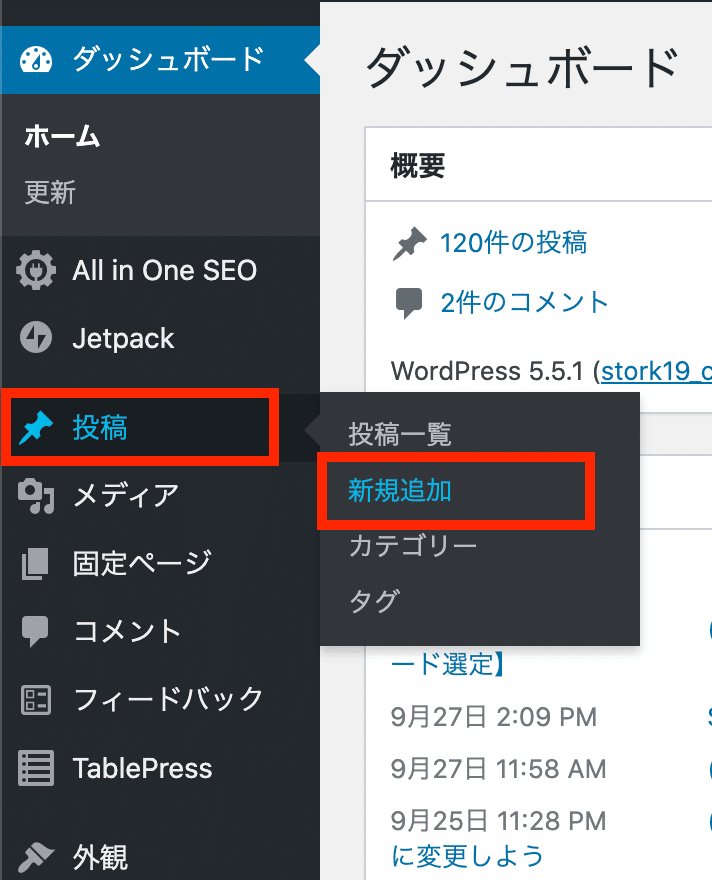This screenshot has height=880, width=712.
Task: Open the 120件の投稿 link
Action: pos(513,244)
